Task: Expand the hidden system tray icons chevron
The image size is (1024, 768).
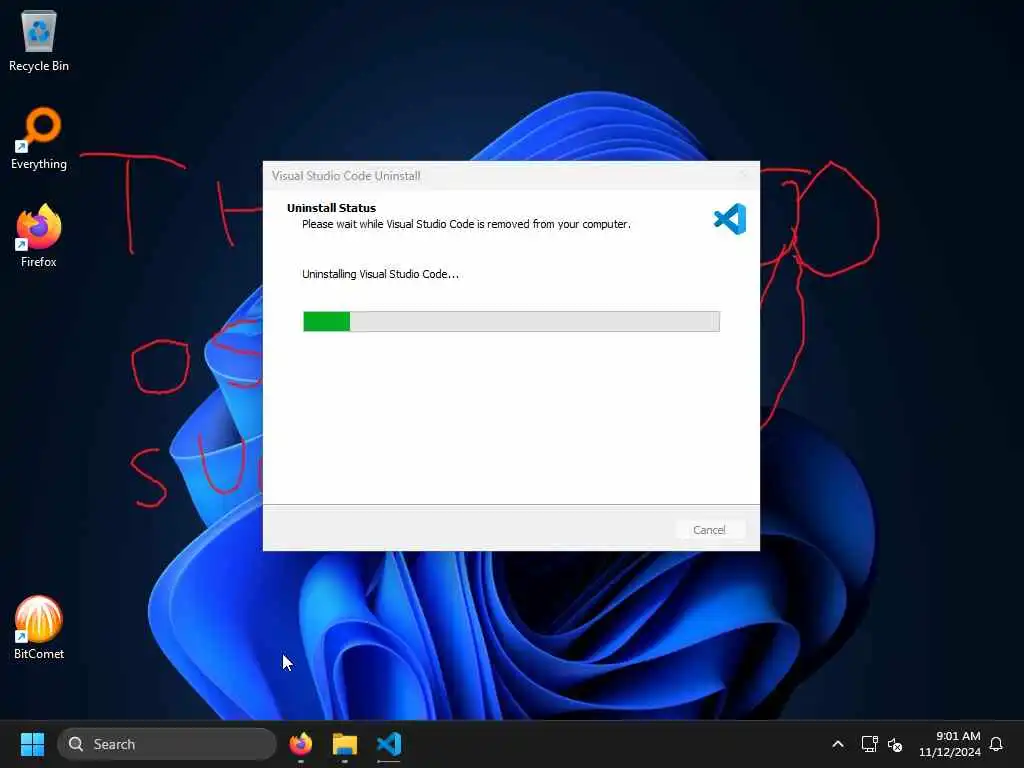Action: 838,744
